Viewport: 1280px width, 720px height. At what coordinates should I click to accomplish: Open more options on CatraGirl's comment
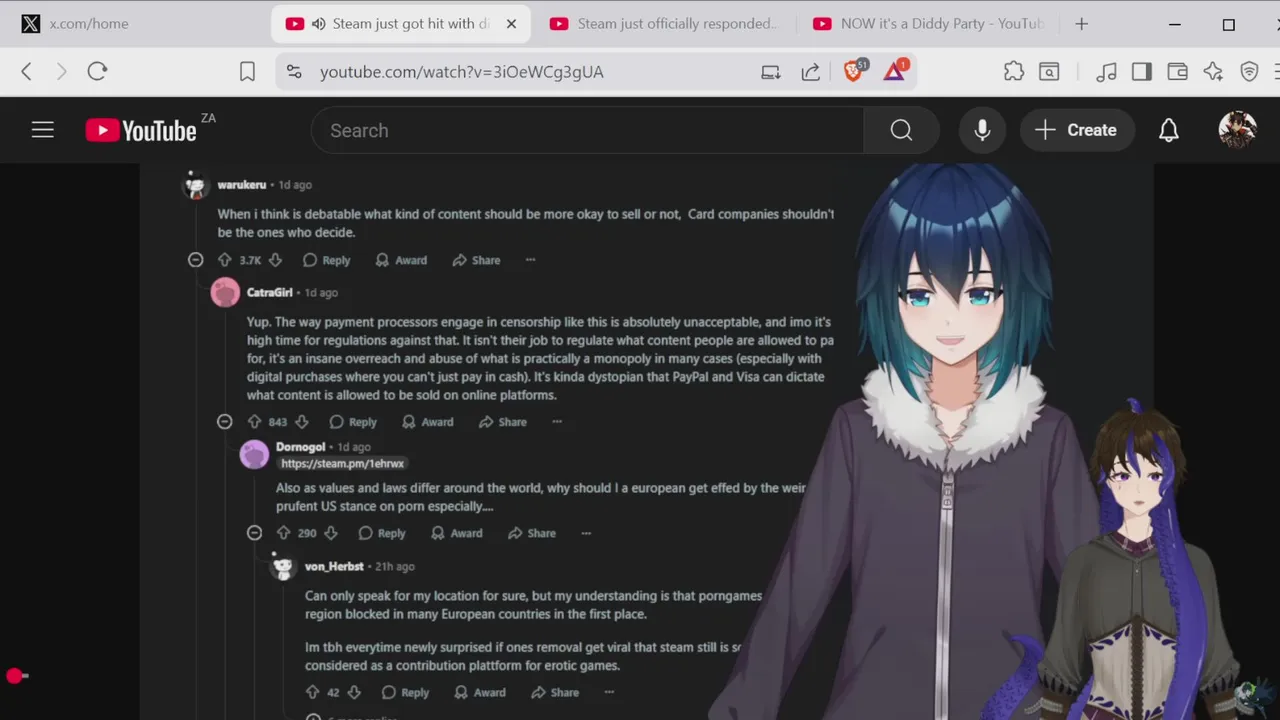point(557,422)
